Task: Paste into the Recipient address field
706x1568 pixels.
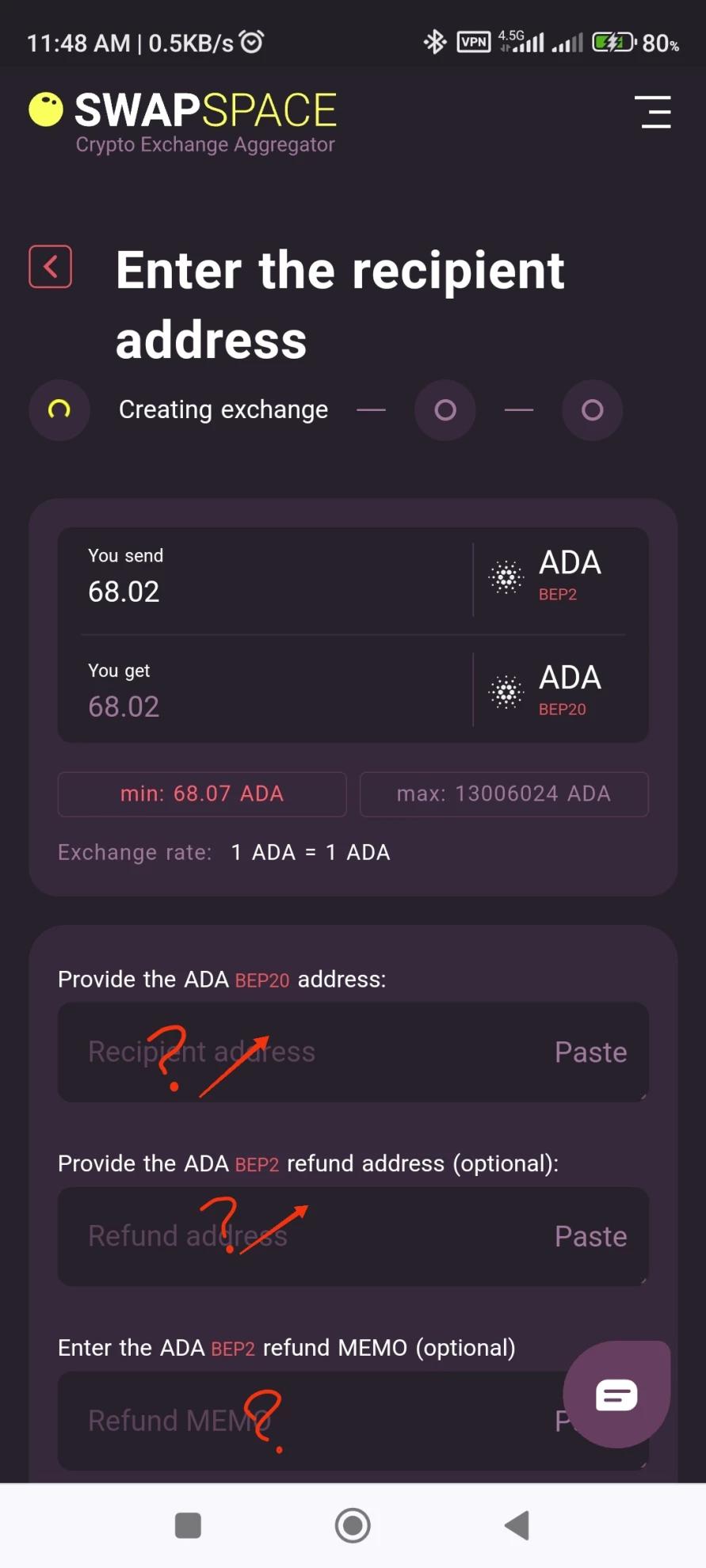Action: 591,1052
